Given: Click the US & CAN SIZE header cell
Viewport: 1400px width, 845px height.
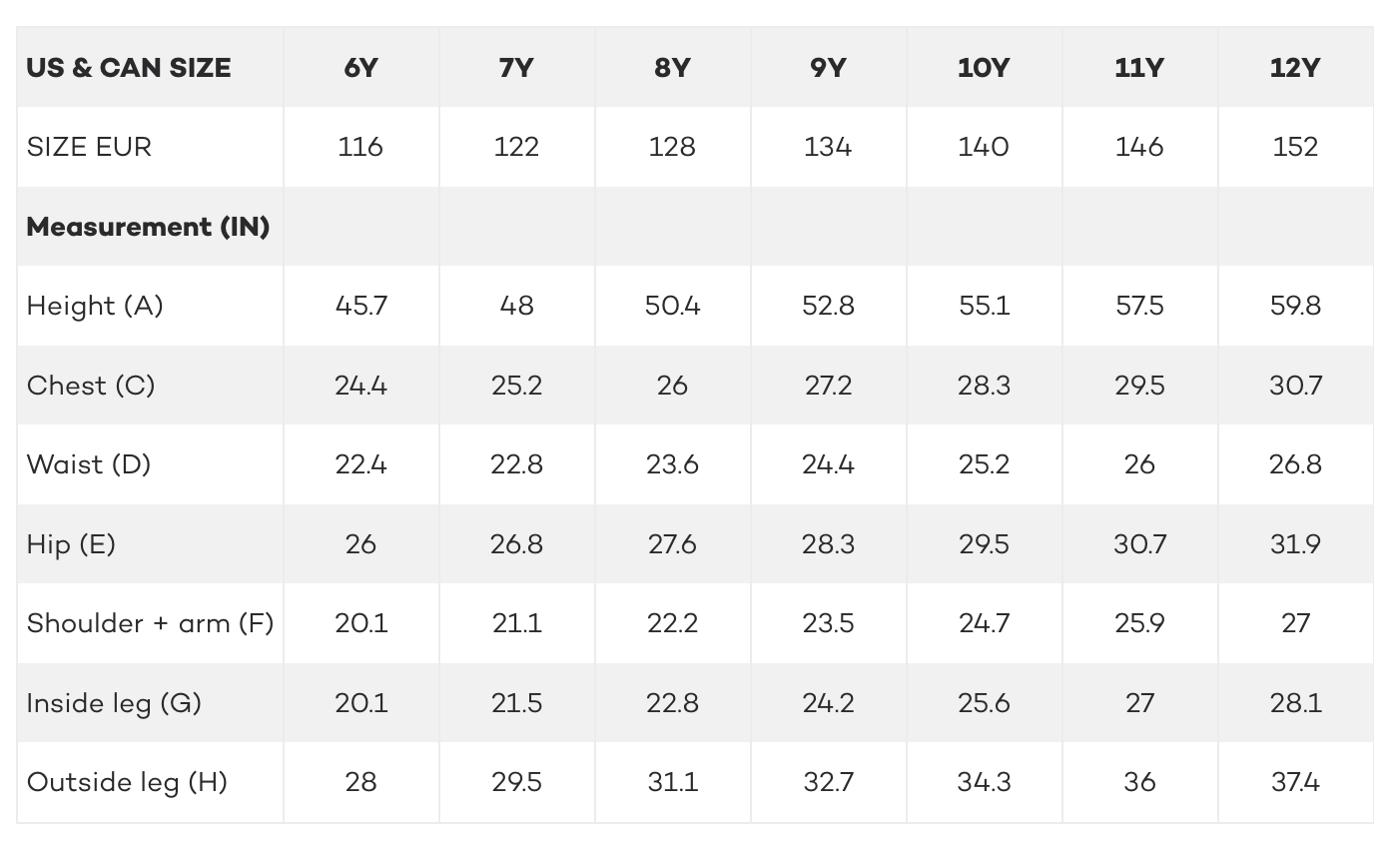Looking at the screenshot, I should click(129, 68).
